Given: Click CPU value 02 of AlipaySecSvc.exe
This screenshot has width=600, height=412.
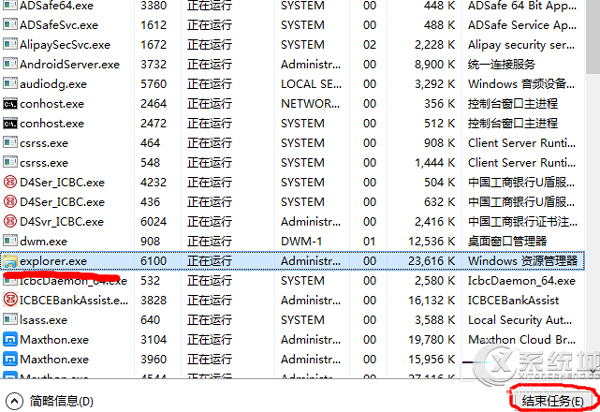Looking at the screenshot, I should [x=370, y=45].
